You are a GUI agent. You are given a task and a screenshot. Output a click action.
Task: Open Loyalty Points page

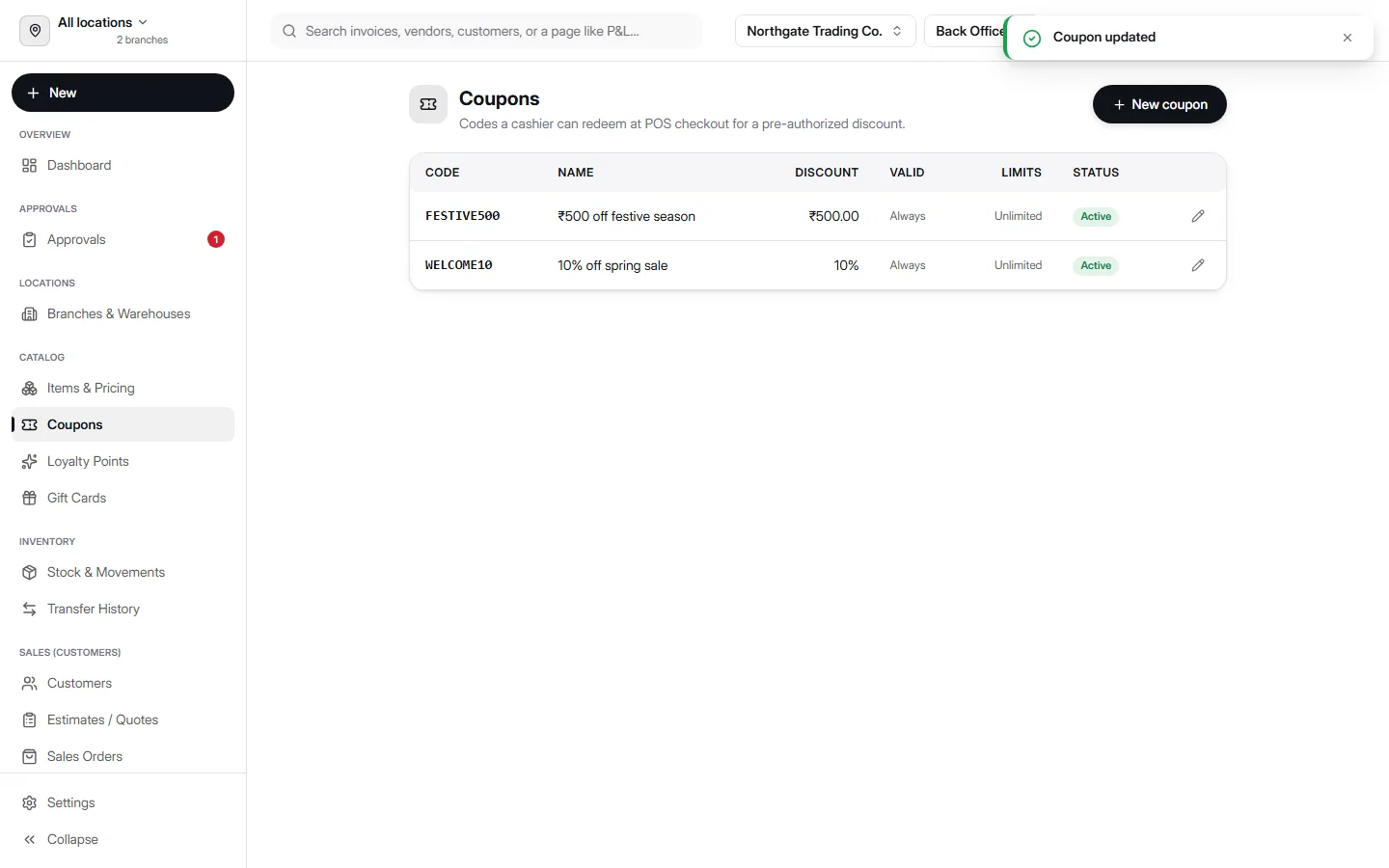123,461
